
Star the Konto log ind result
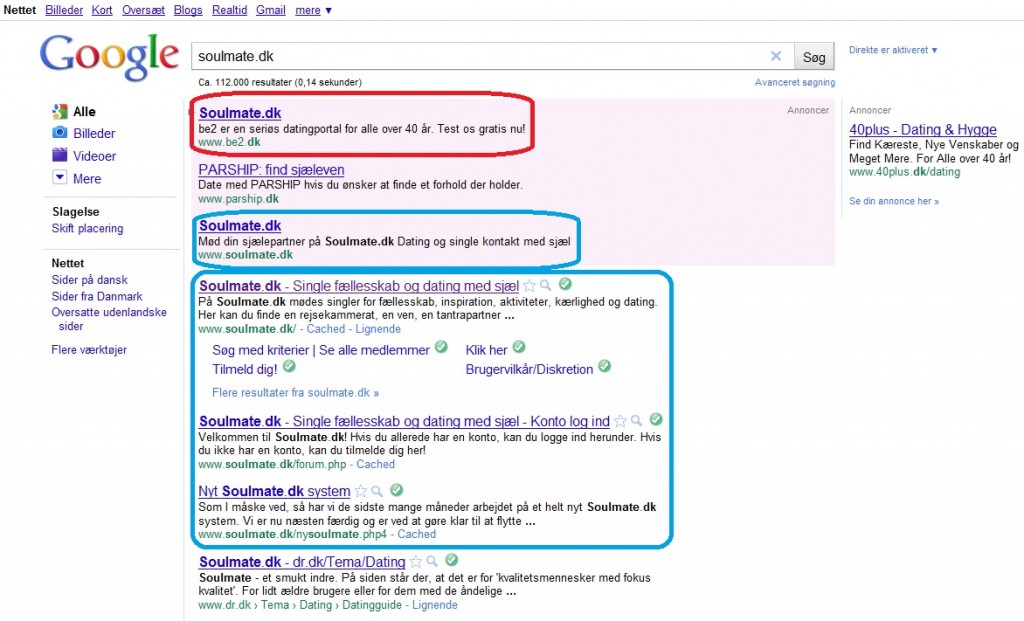(x=620, y=421)
